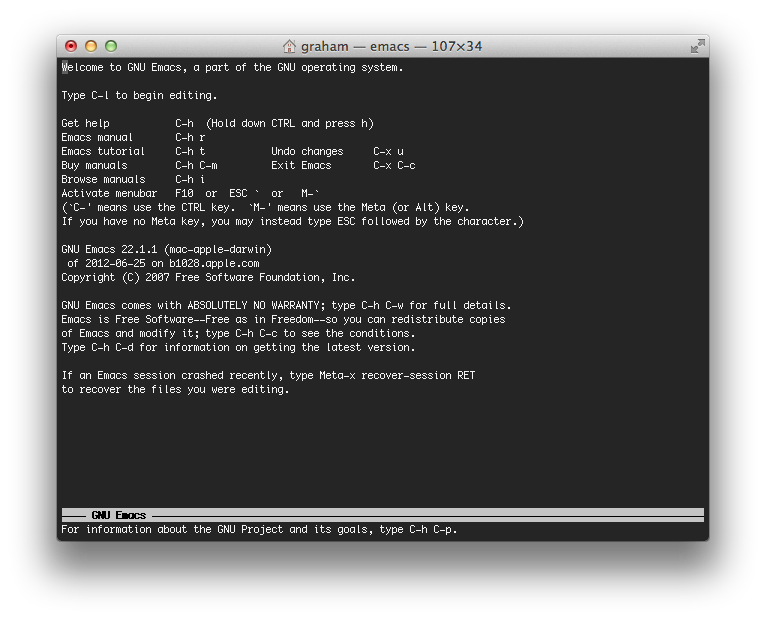
Task: Click 'If you have no Meta key' line
Action: pos(293,221)
